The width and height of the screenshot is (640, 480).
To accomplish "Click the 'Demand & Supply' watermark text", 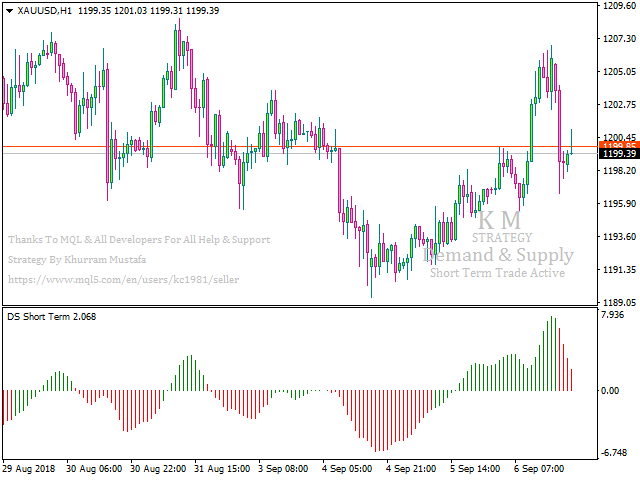I will (x=499, y=255).
